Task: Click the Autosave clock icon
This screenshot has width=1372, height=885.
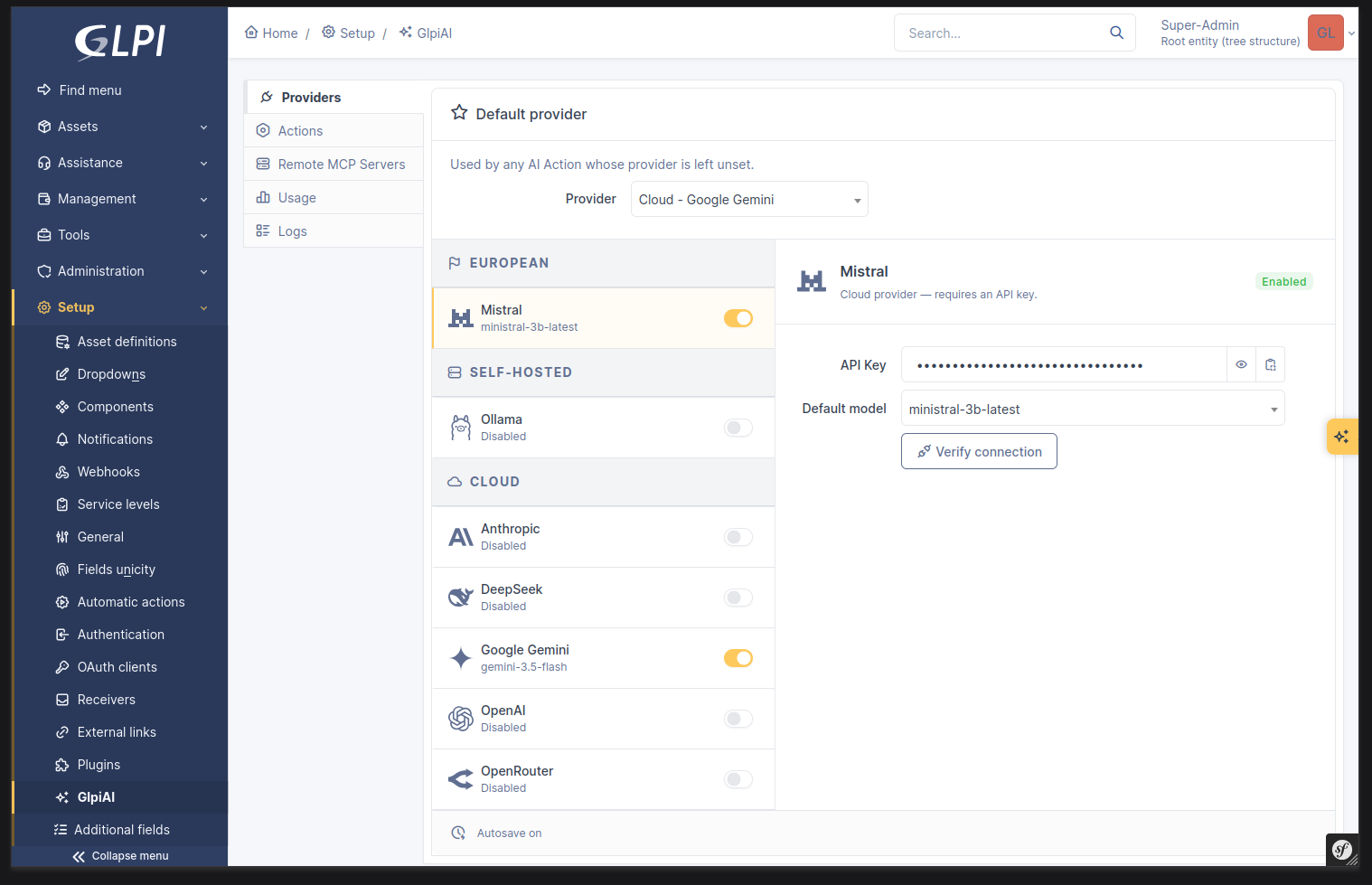Action: tap(458, 833)
